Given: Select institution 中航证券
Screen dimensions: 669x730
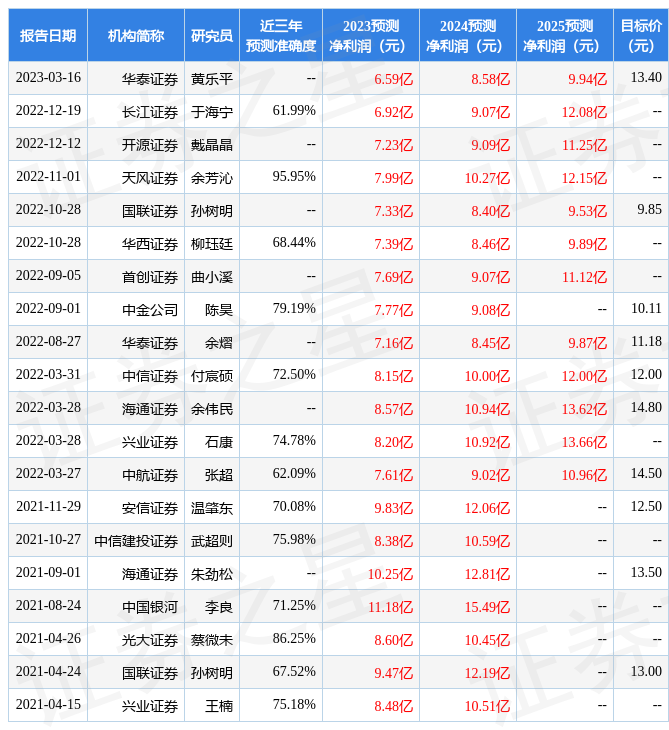Looking at the screenshot, I should [150, 475].
